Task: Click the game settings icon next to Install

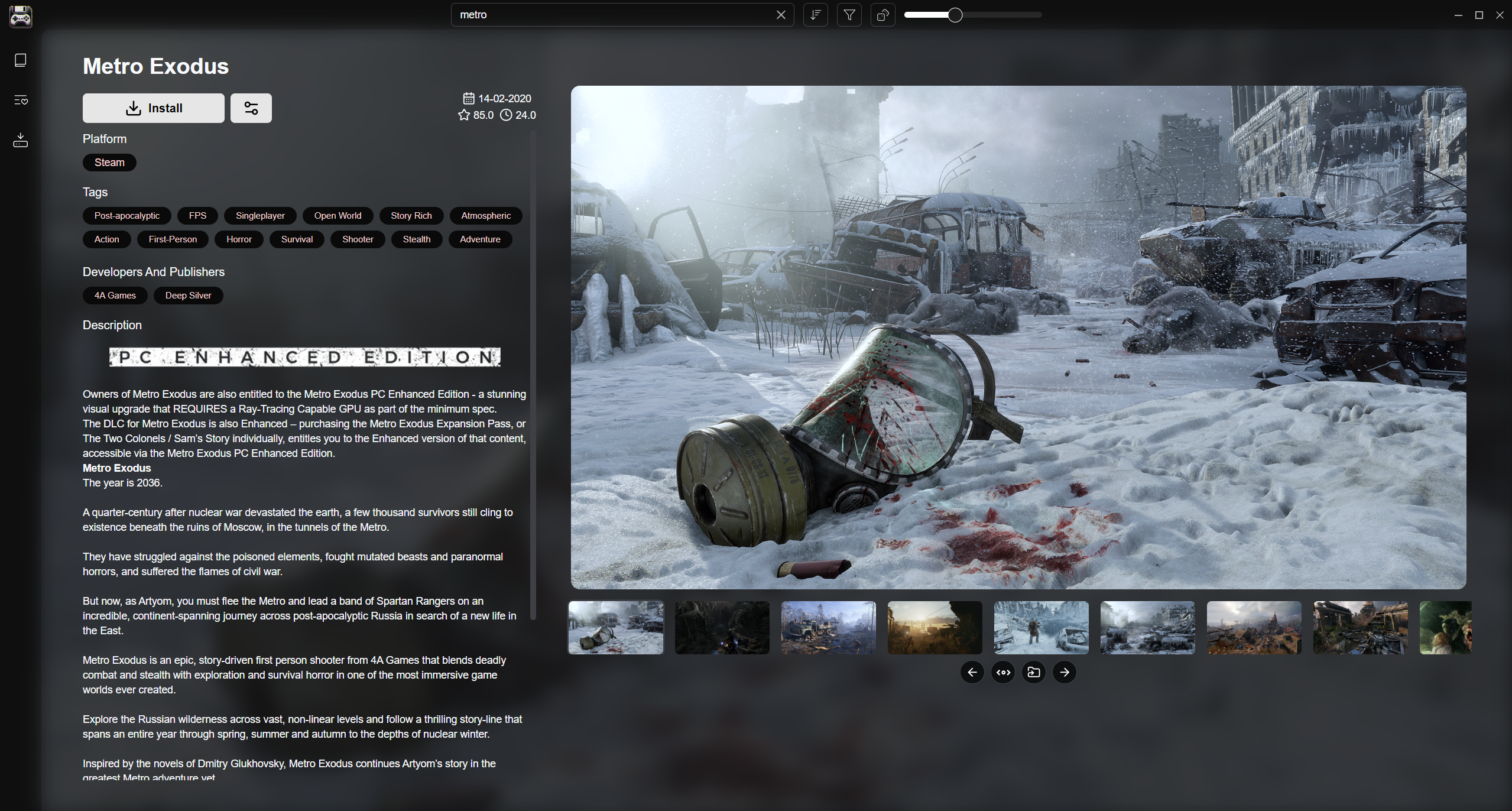Action: pyautogui.click(x=251, y=108)
